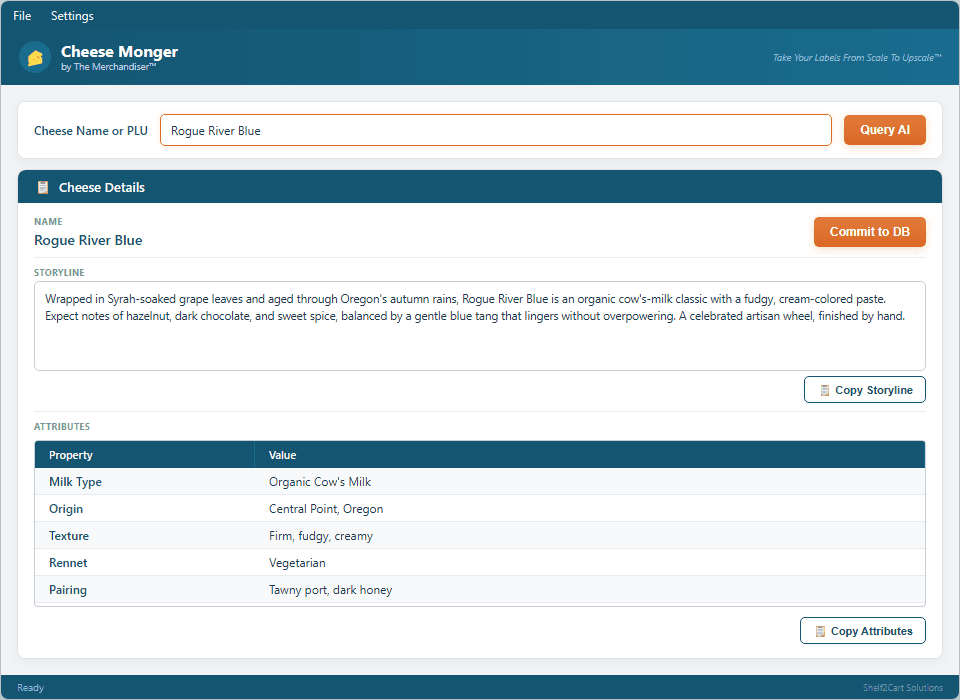
Task: Click the Cheese Monger cheese logo icon
Action: click(x=35, y=58)
